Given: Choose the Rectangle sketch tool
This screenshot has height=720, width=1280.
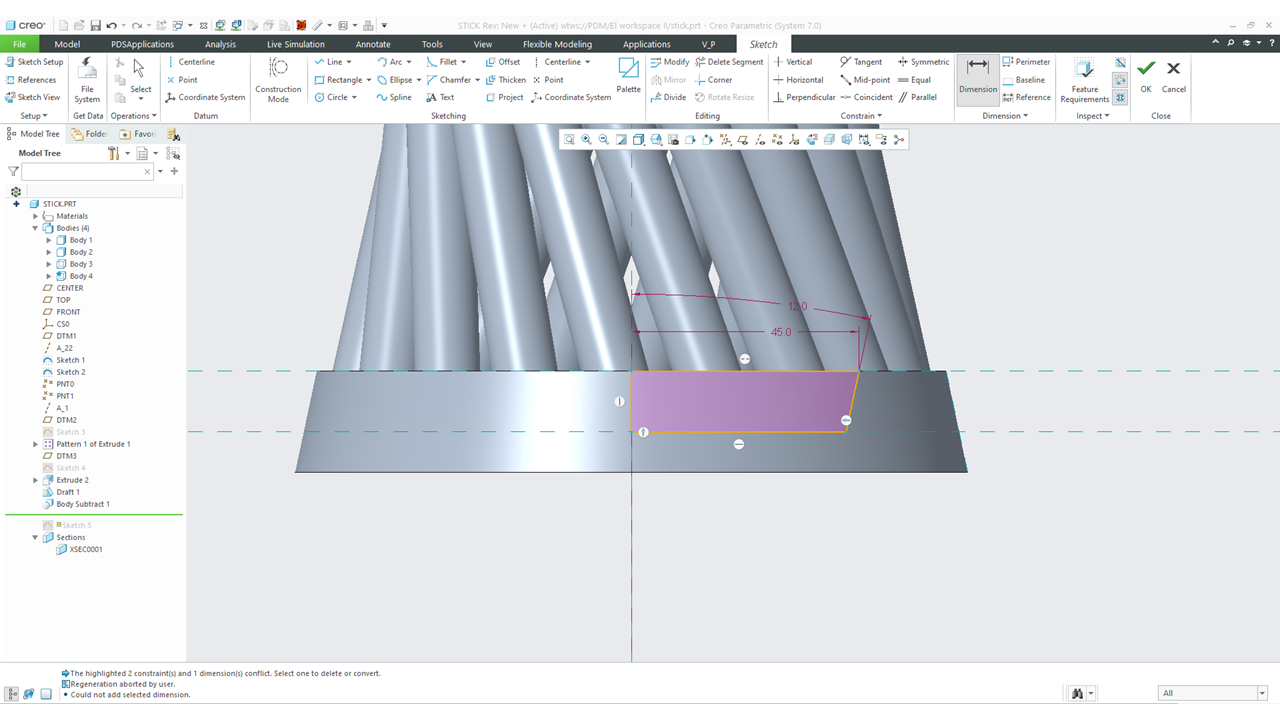Looking at the screenshot, I should click(337, 80).
